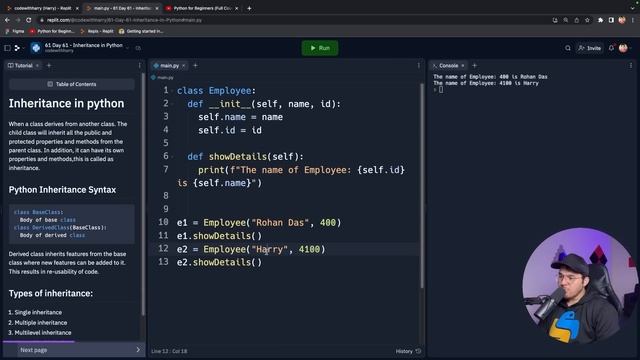Open the Tutorial pane options menu

[x=140, y=65]
